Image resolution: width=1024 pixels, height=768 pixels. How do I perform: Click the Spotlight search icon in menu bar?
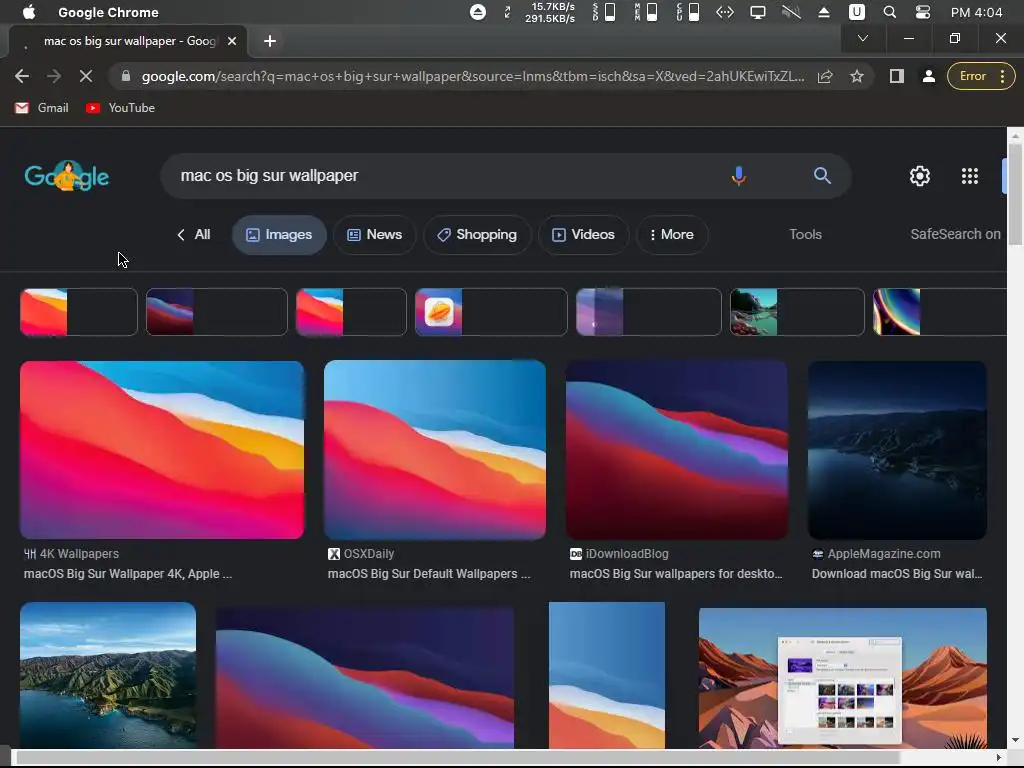pos(889,12)
